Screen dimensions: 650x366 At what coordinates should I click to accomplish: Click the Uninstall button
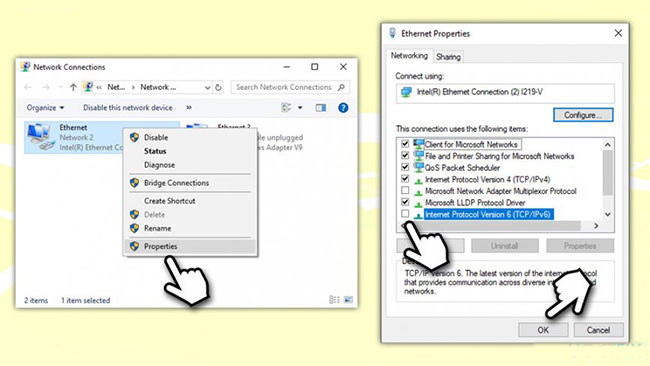point(504,246)
